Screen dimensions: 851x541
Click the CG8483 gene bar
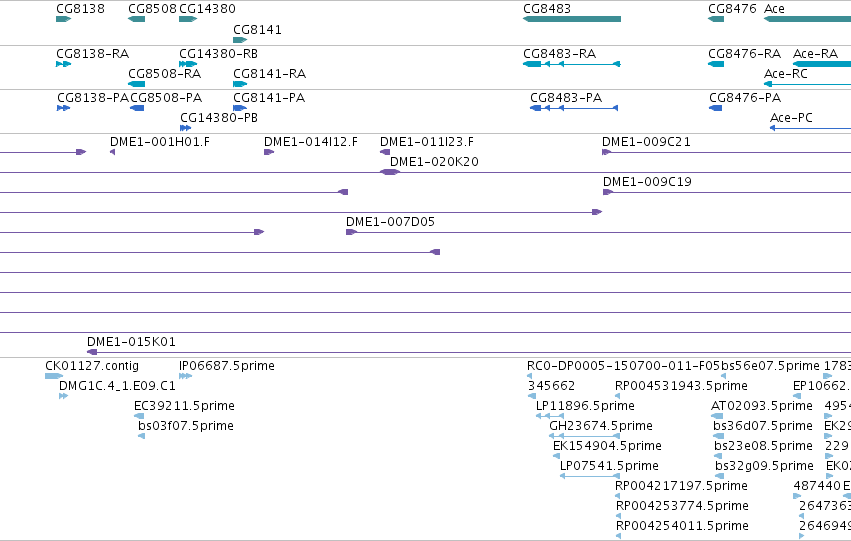point(572,19)
